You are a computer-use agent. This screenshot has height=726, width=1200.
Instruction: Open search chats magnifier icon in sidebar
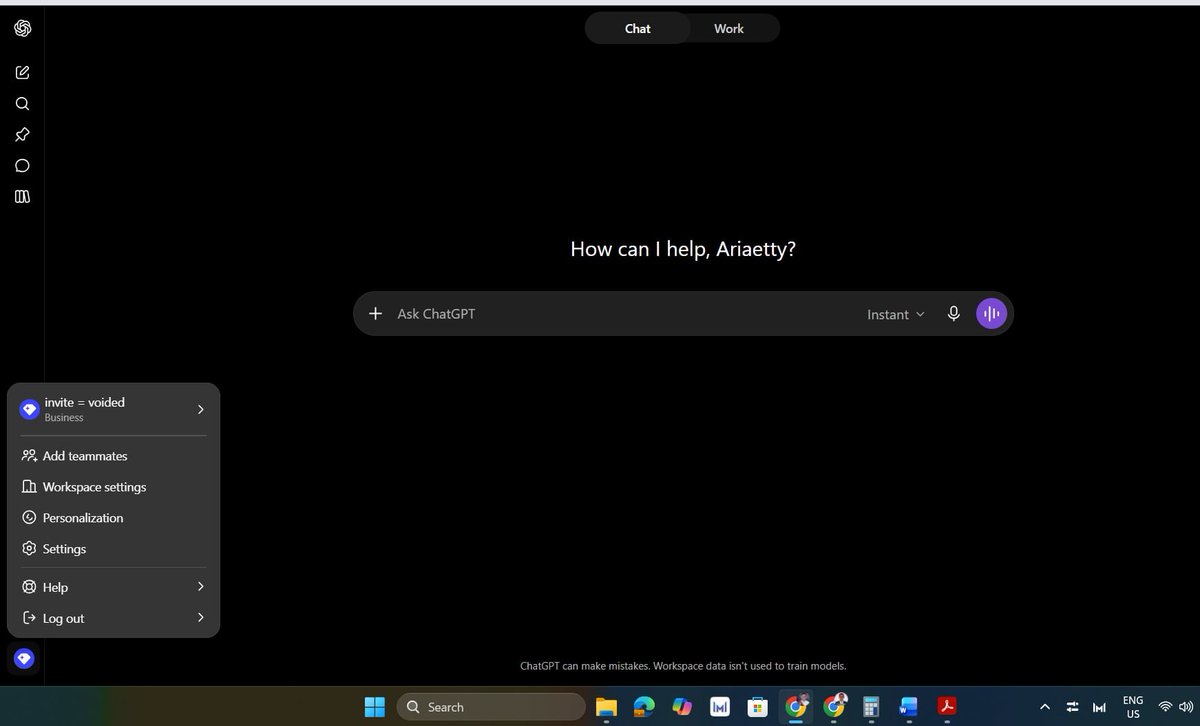22,103
